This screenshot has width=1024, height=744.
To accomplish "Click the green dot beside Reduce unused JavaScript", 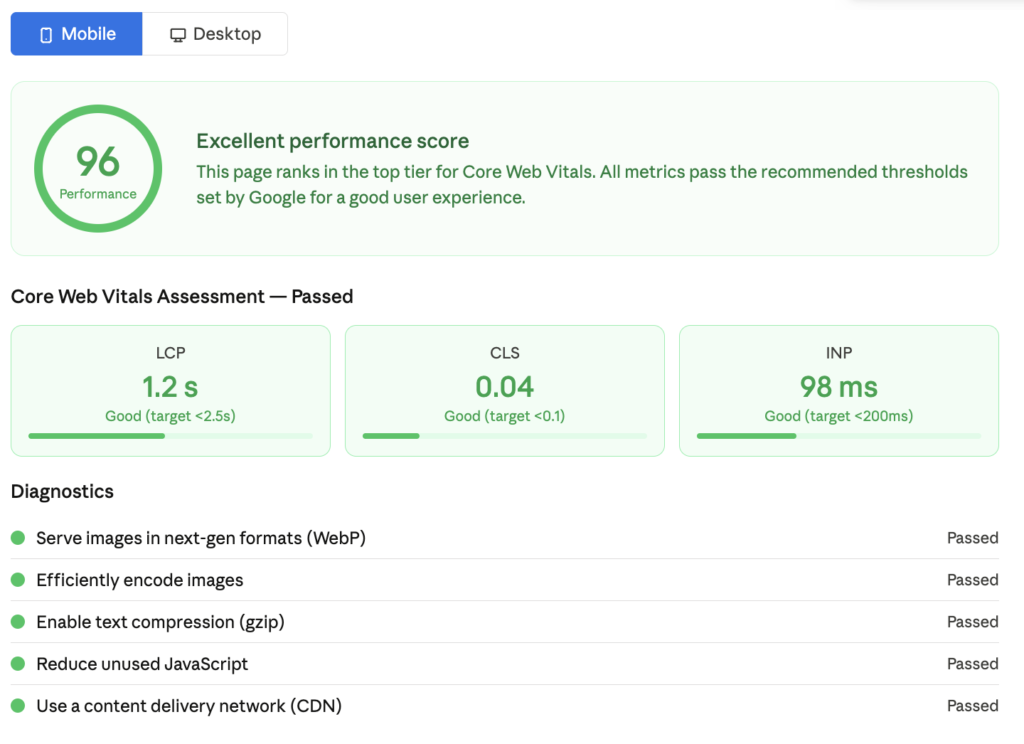I will (18, 664).
